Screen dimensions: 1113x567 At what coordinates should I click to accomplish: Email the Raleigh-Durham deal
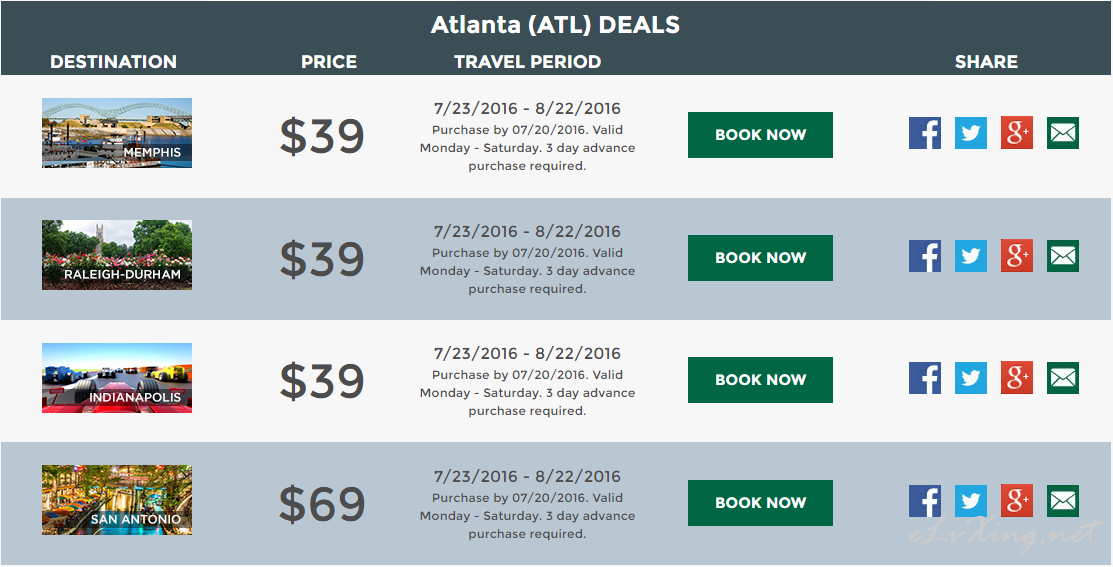[x=1063, y=255]
